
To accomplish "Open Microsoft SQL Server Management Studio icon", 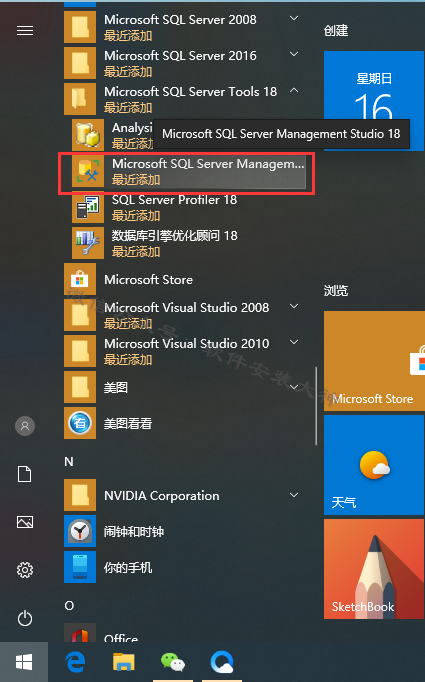I will (x=88, y=171).
